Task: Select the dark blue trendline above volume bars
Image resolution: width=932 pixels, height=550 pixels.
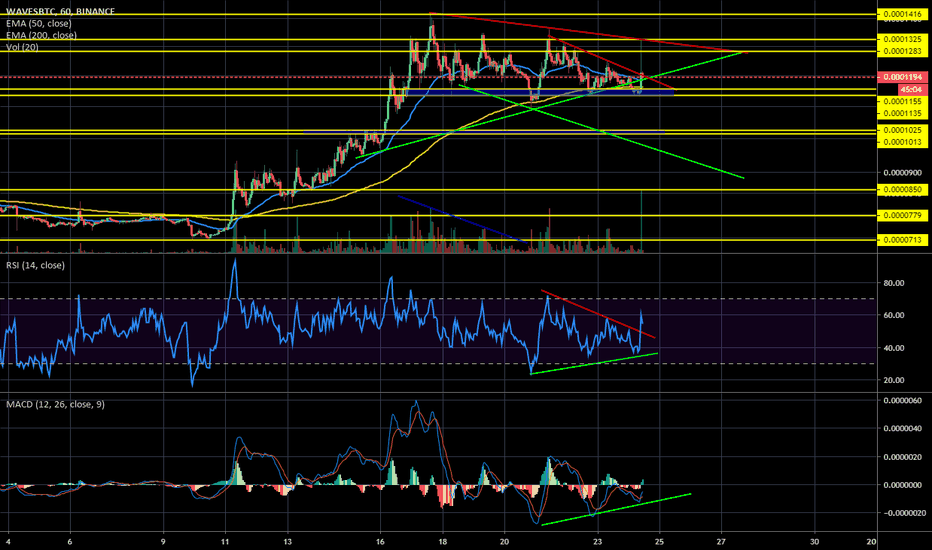Action: 462,219
